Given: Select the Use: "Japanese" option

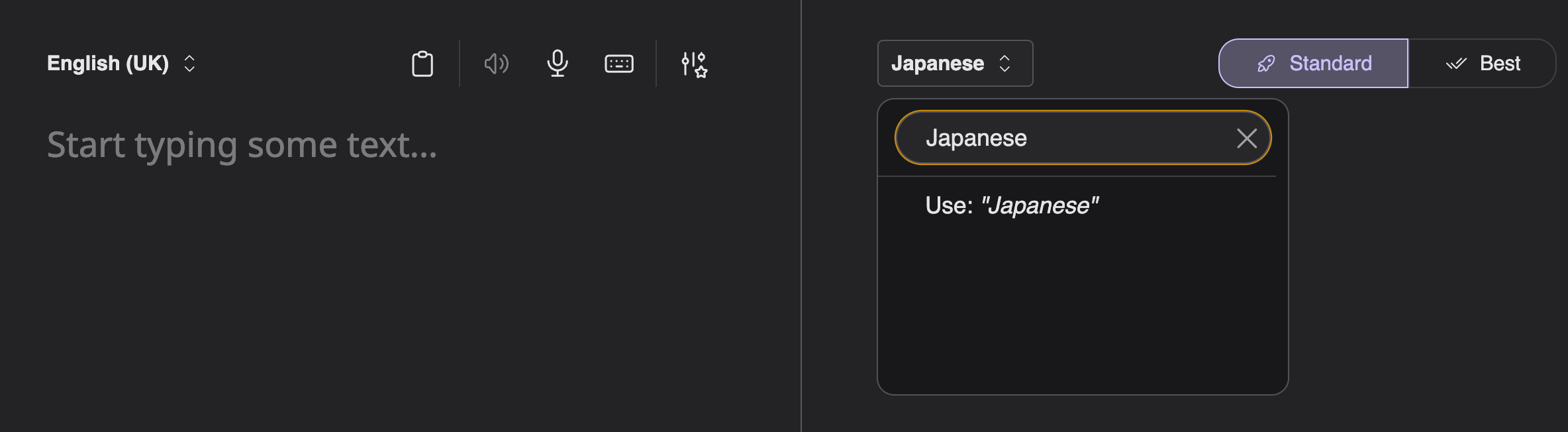Looking at the screenshot, I should tap(1012, 206).
